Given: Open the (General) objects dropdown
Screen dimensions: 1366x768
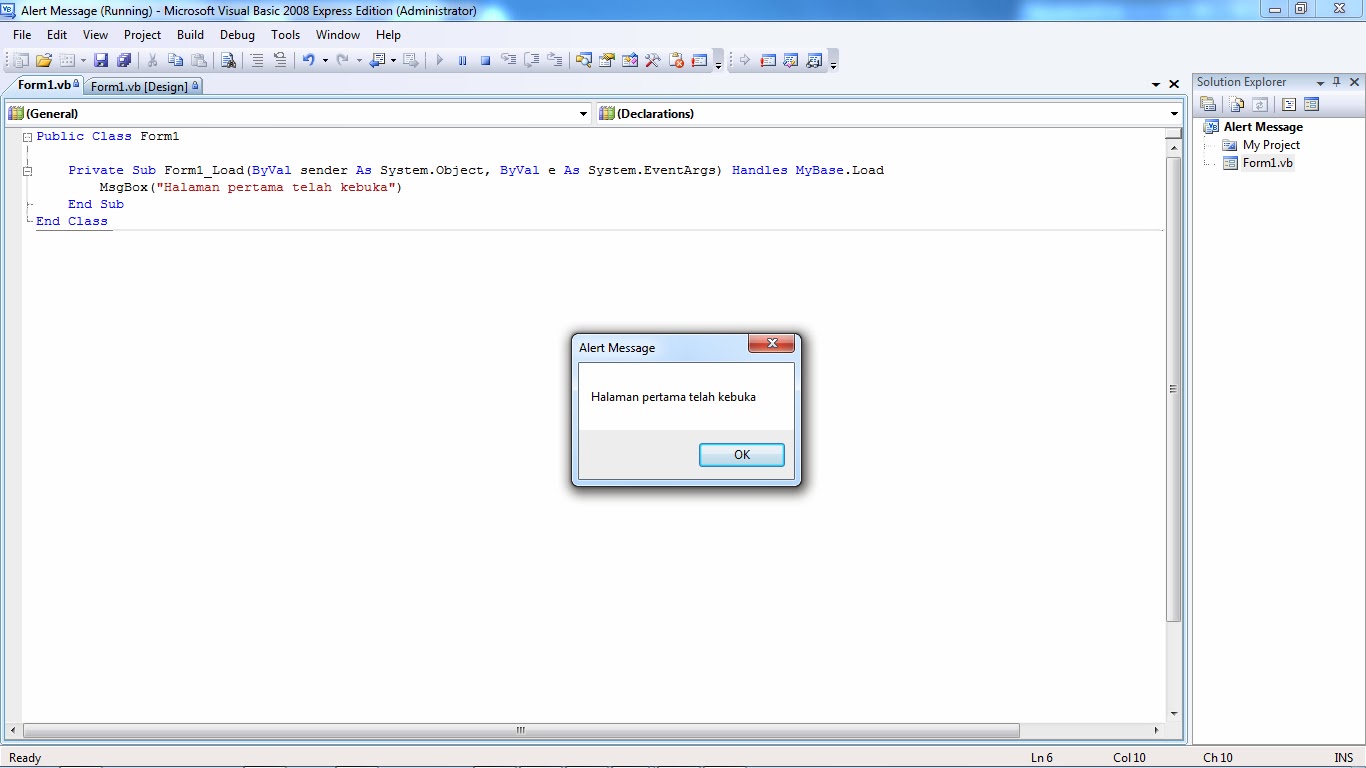Looking at the screenshot, I should (584, 113).
